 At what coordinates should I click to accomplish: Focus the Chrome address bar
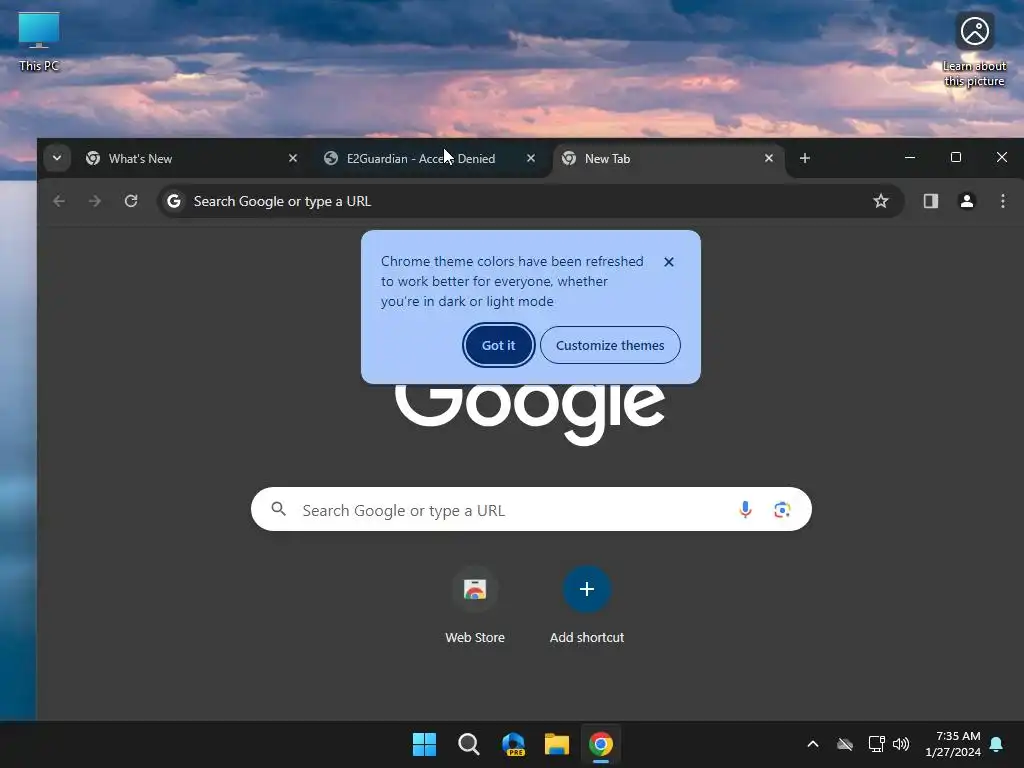tap(530, 201)
